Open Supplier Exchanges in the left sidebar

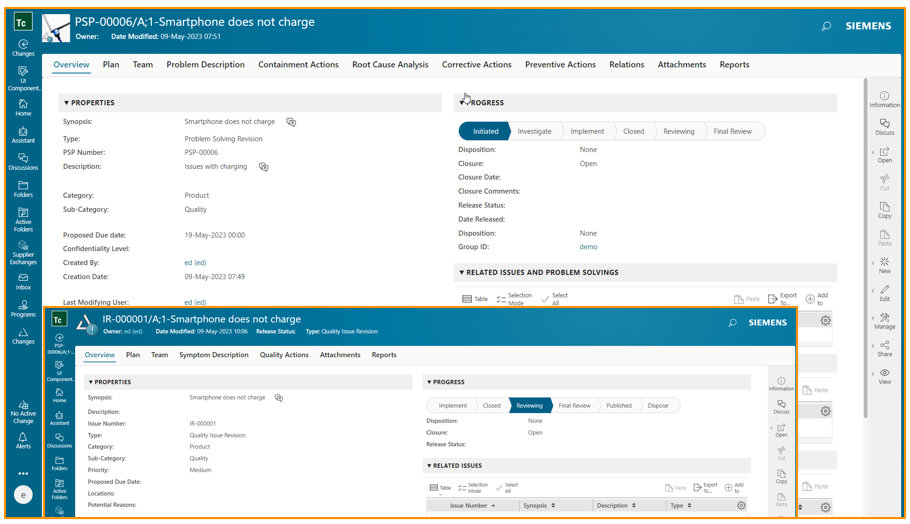23,252
